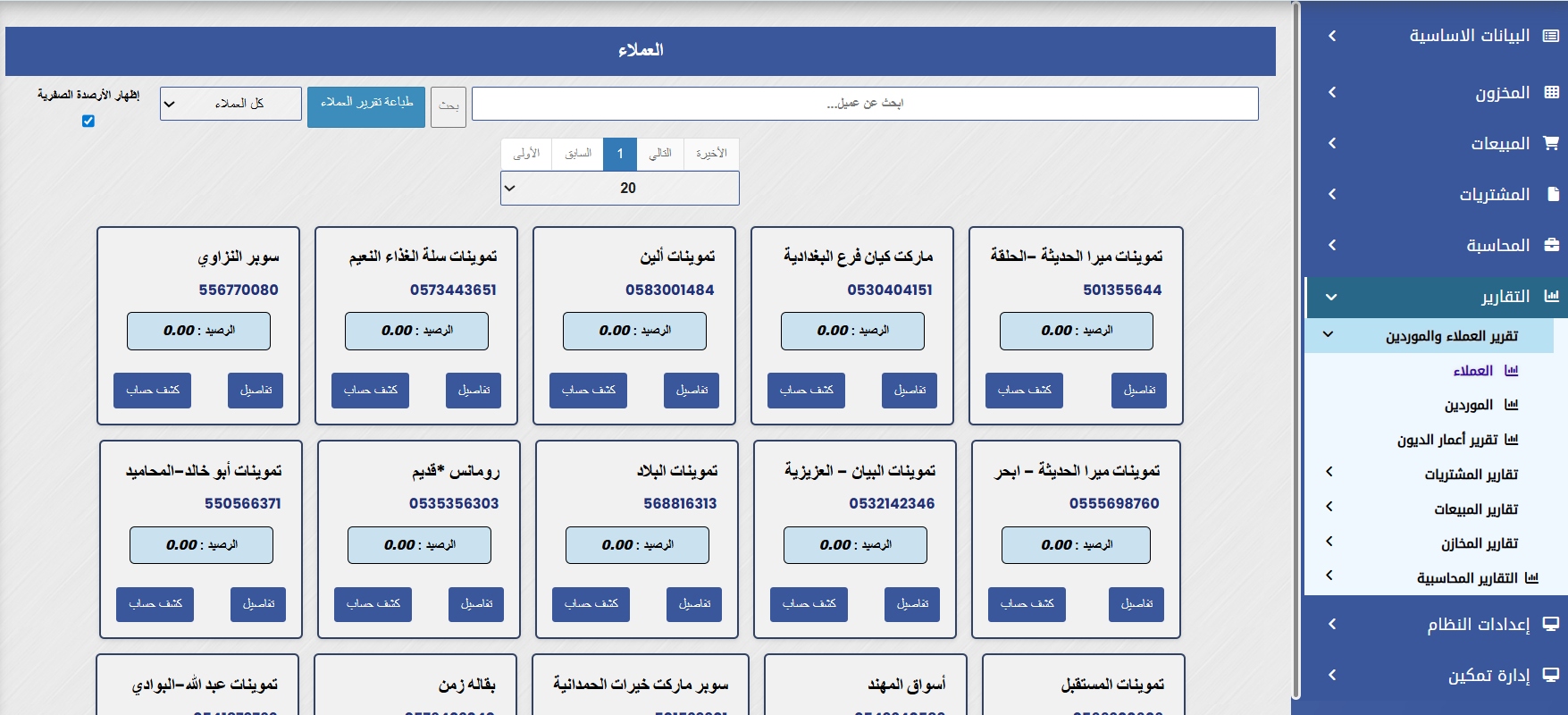Click the chart icon beside العملاء submenu

tap(1512, 370)
